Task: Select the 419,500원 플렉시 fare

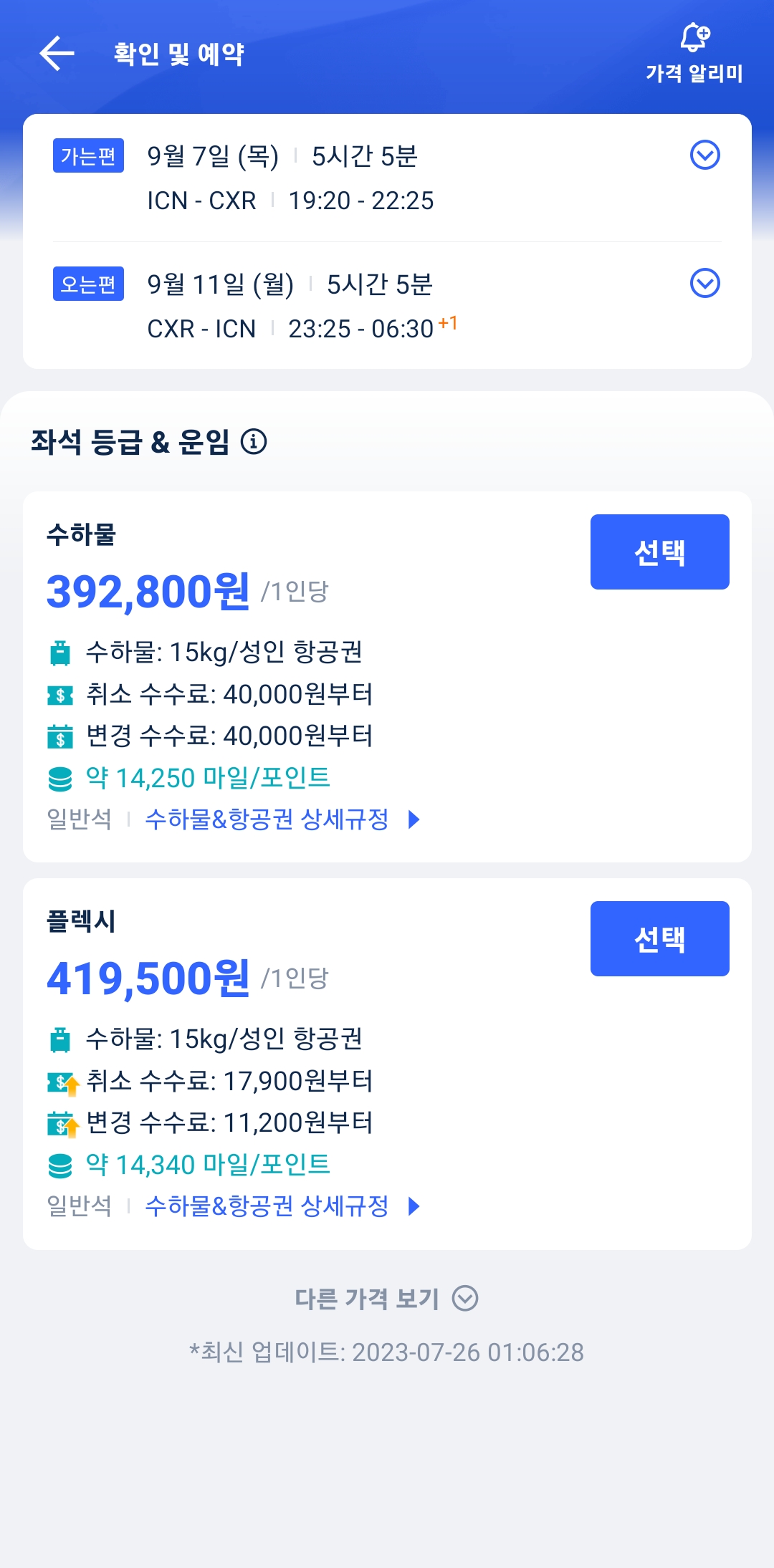Action: point(659,938)
